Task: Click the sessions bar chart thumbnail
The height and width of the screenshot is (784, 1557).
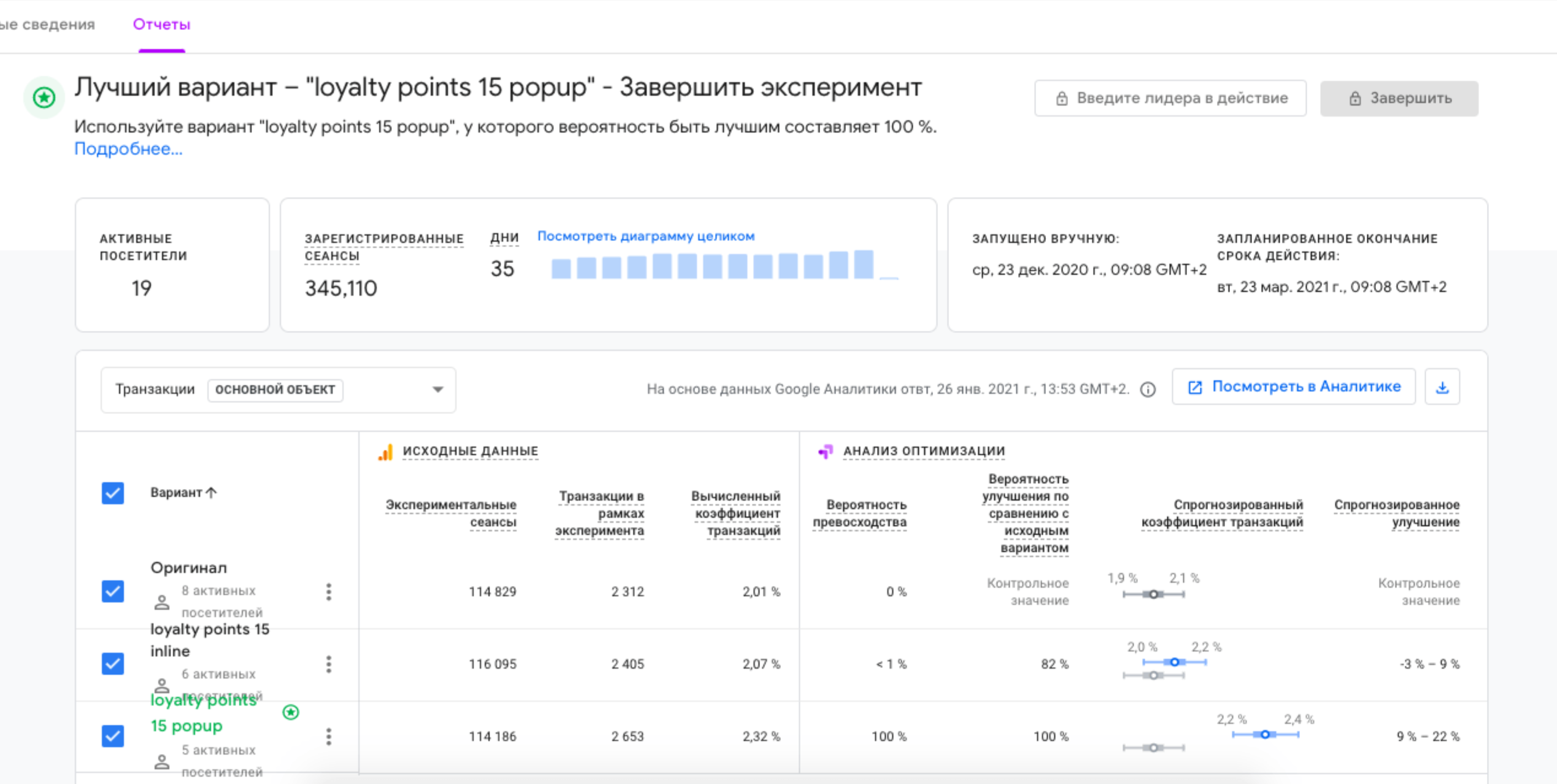Action: tap(725, 264)
